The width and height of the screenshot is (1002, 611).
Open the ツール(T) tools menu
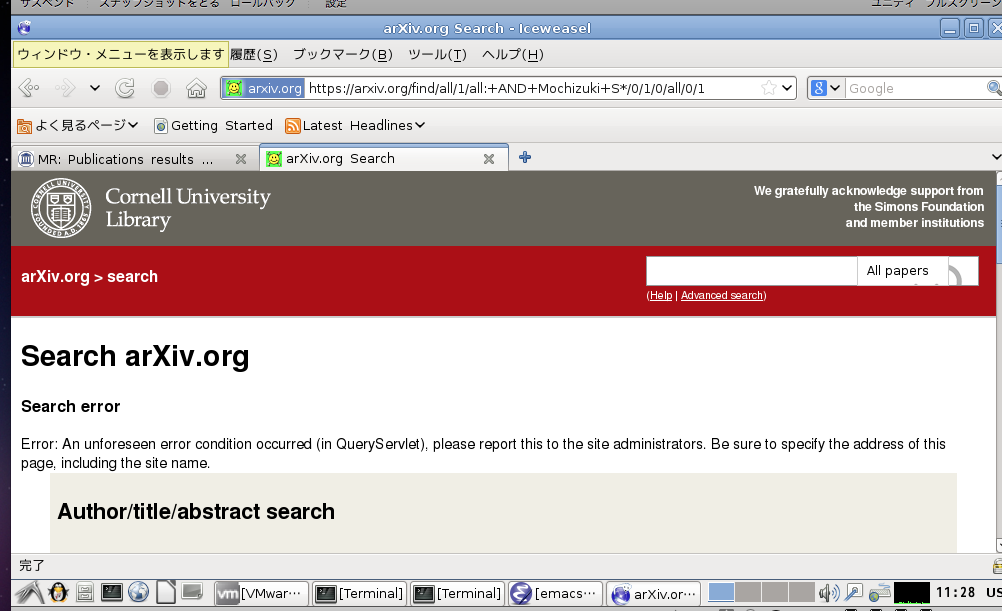437,54
